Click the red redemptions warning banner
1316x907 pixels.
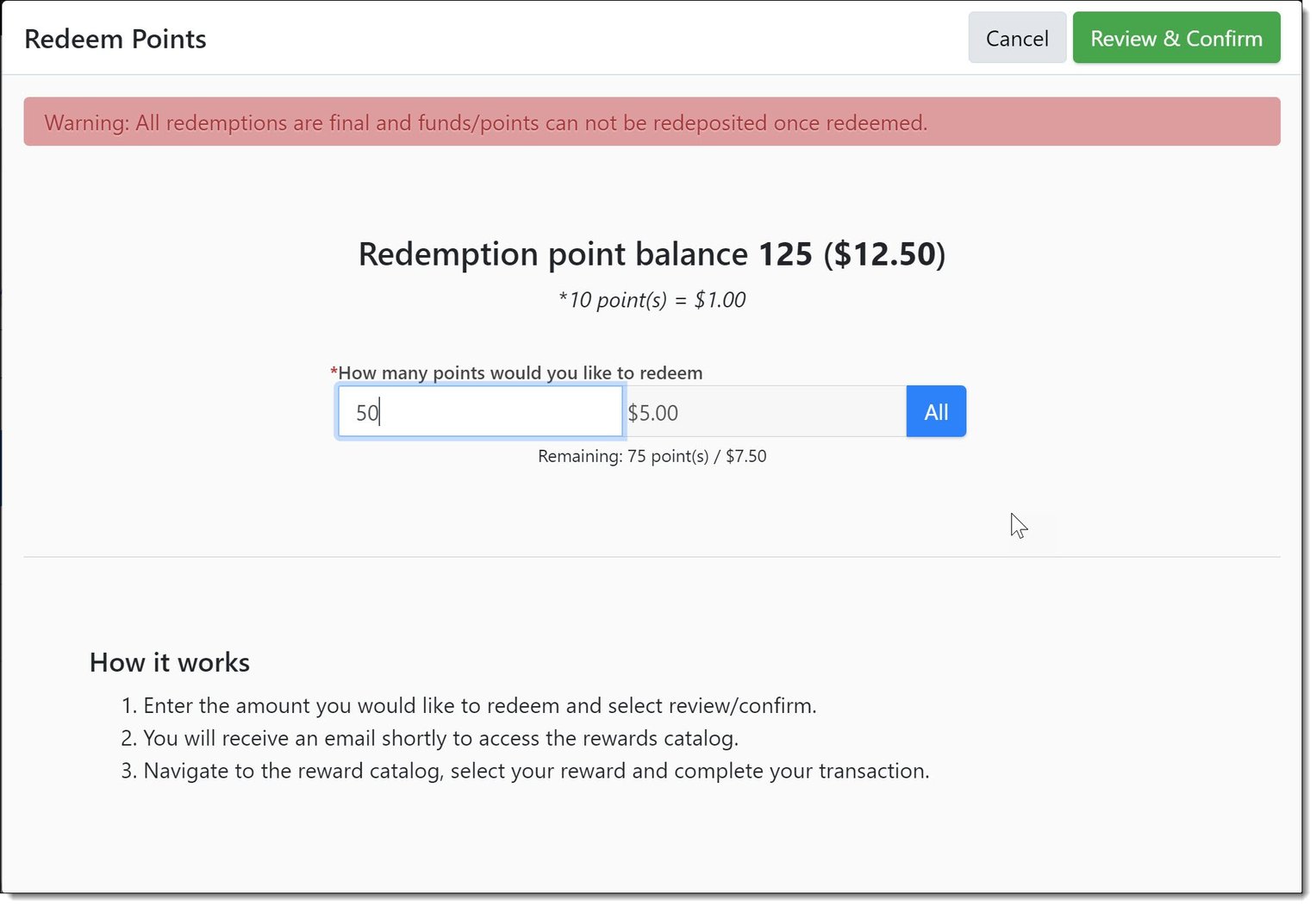pyautogui.click(x=651, y=122)
